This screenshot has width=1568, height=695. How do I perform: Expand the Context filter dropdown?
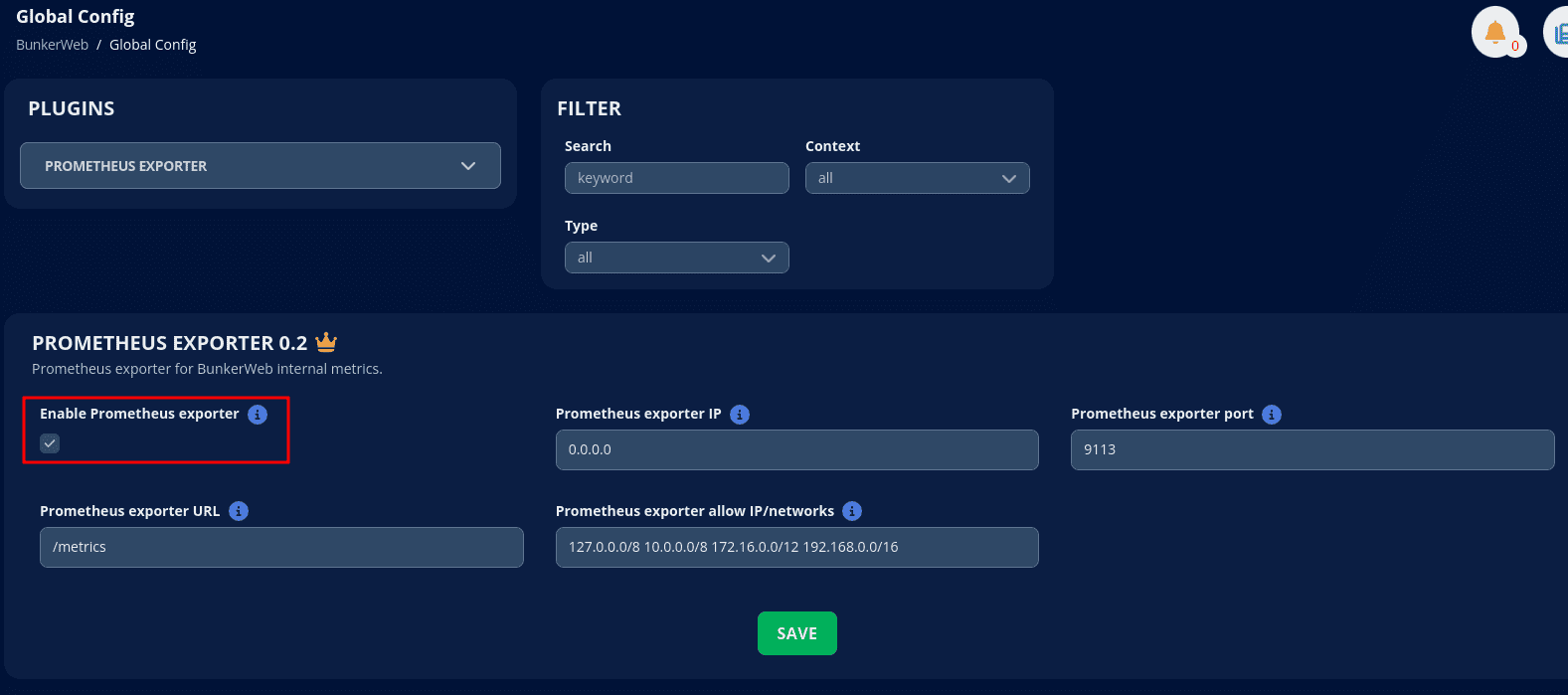point(916,178)
